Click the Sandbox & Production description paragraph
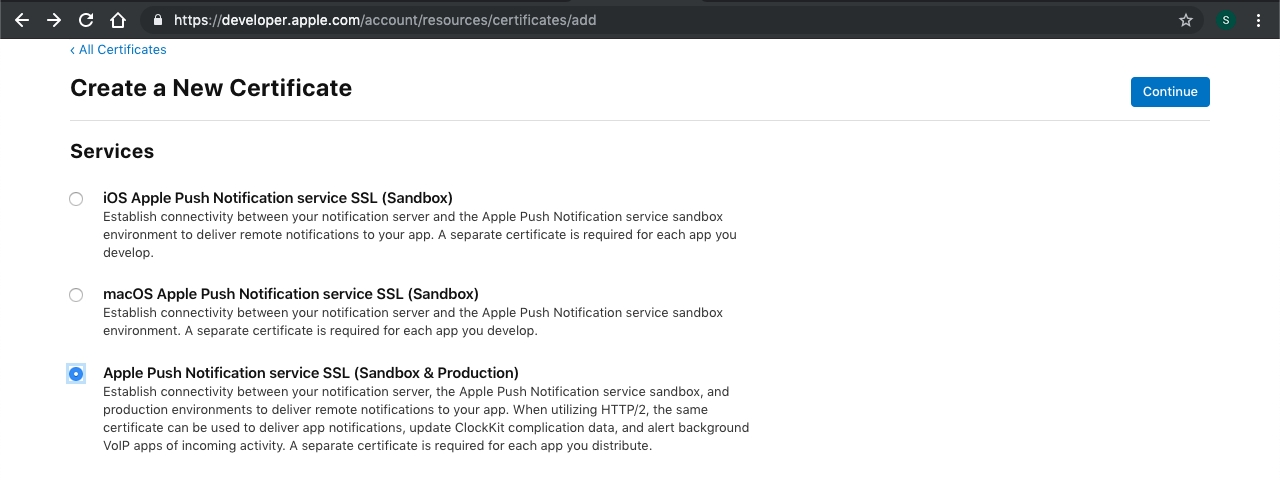 (x=426, y=419)
